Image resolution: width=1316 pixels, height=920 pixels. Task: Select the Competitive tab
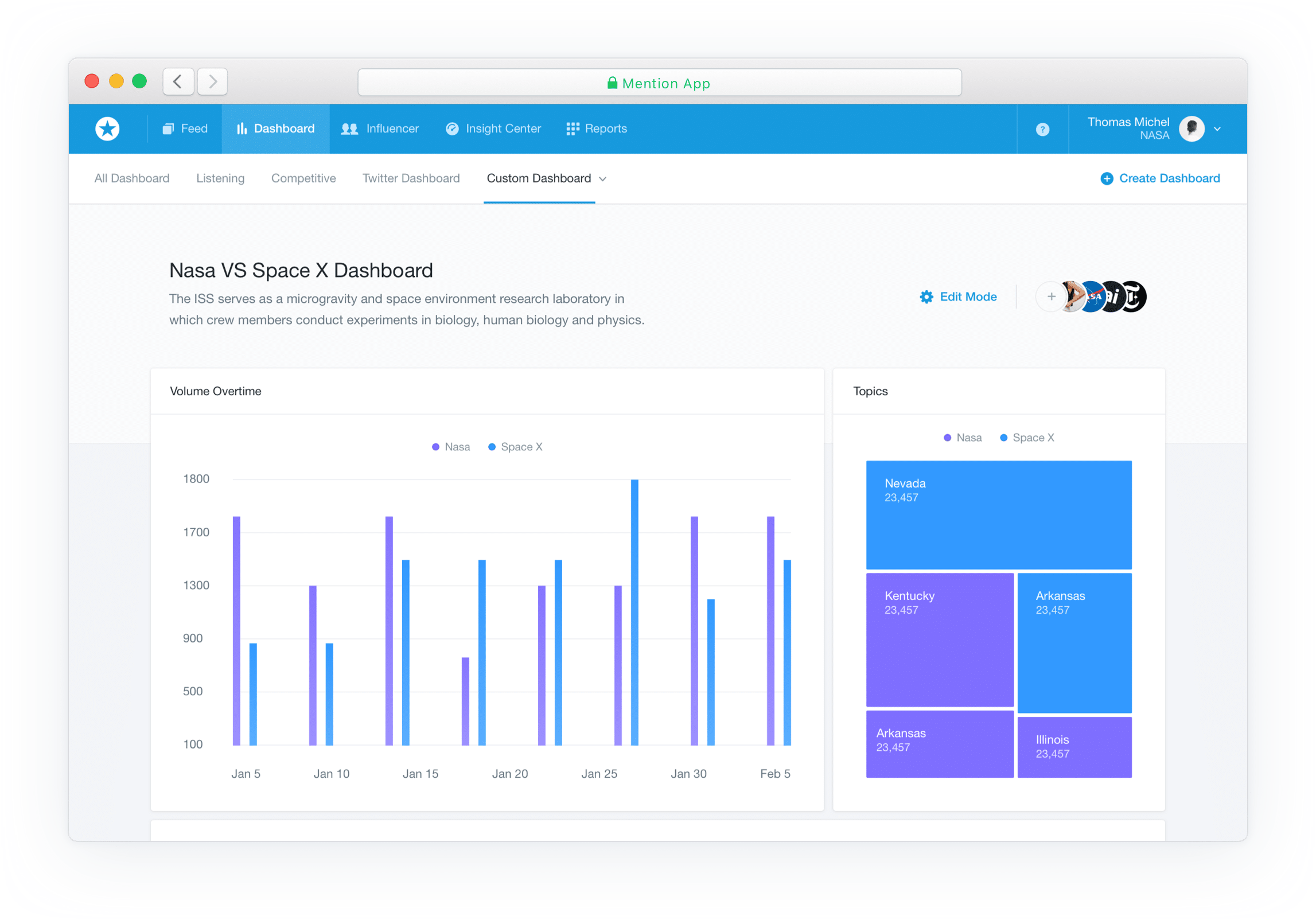(x=304, y=178)
